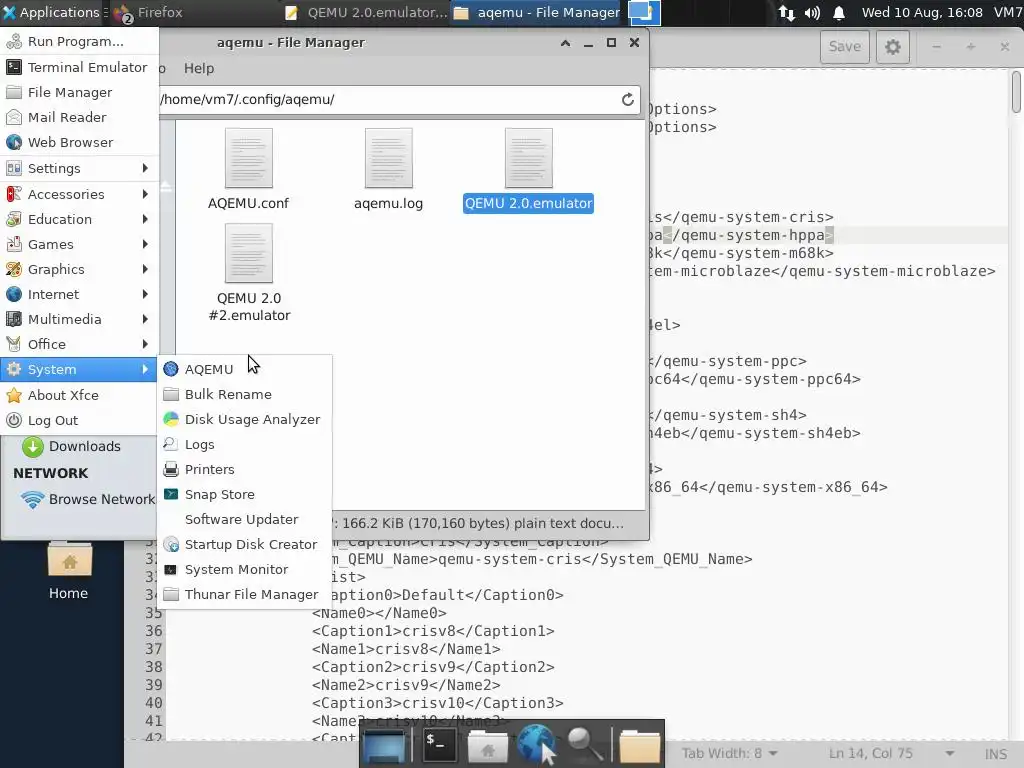Open Mail Reader from the menu

click(x=79, y=118)
